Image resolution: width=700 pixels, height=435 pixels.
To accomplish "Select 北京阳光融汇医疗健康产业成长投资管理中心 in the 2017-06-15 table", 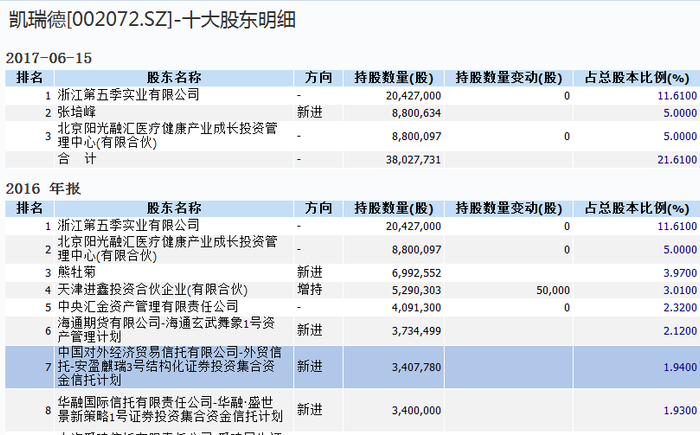I will [x=167, y=136].
